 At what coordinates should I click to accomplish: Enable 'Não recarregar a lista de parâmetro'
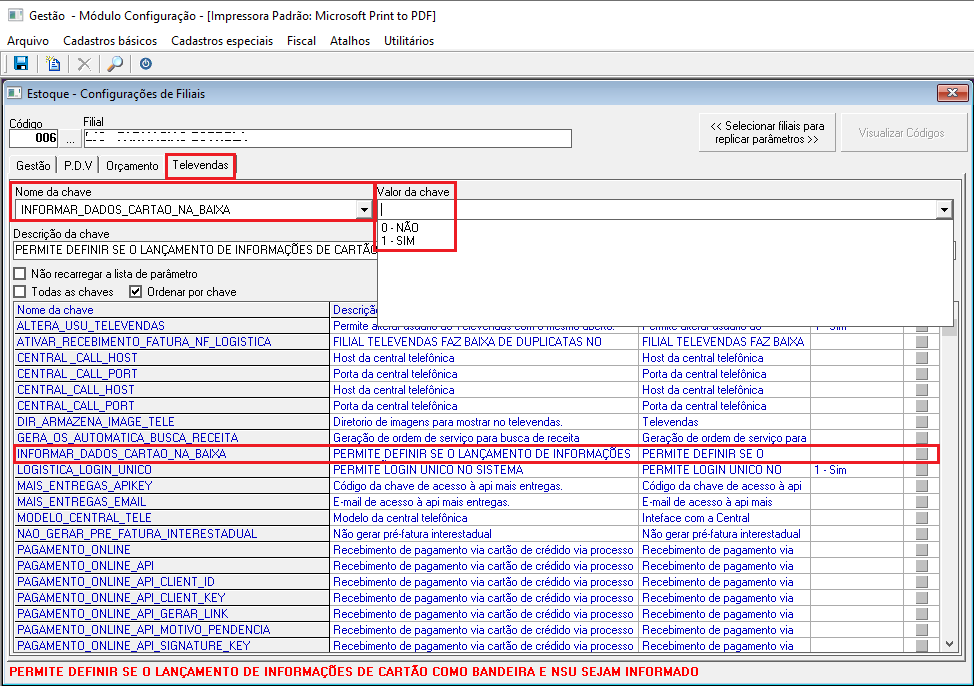pyautogui.click(x=20, y=274)
